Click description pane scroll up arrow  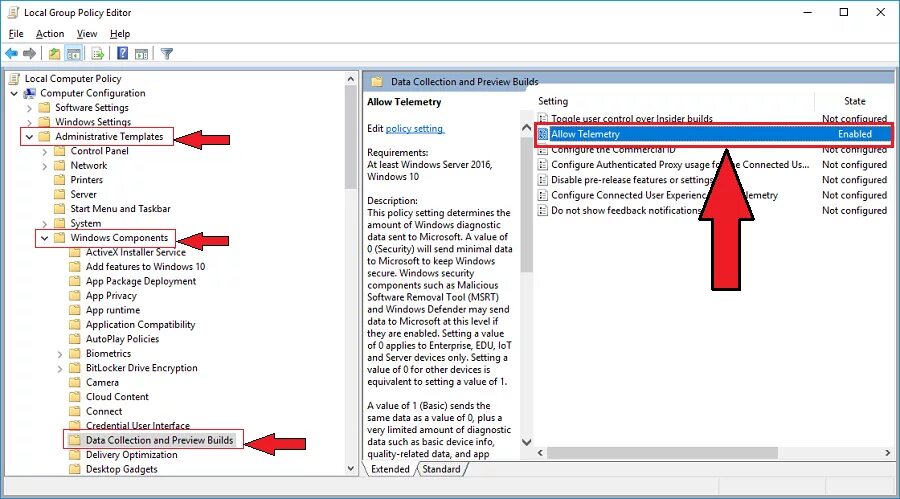click(526, 127)
